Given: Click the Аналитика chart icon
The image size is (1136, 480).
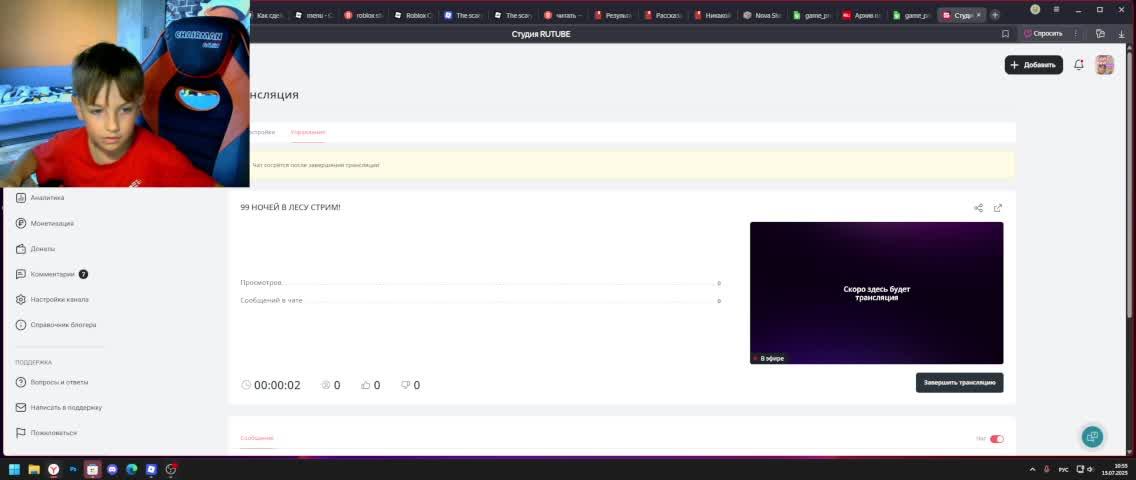Looking at the screenshot, I should tap(21, 198).
